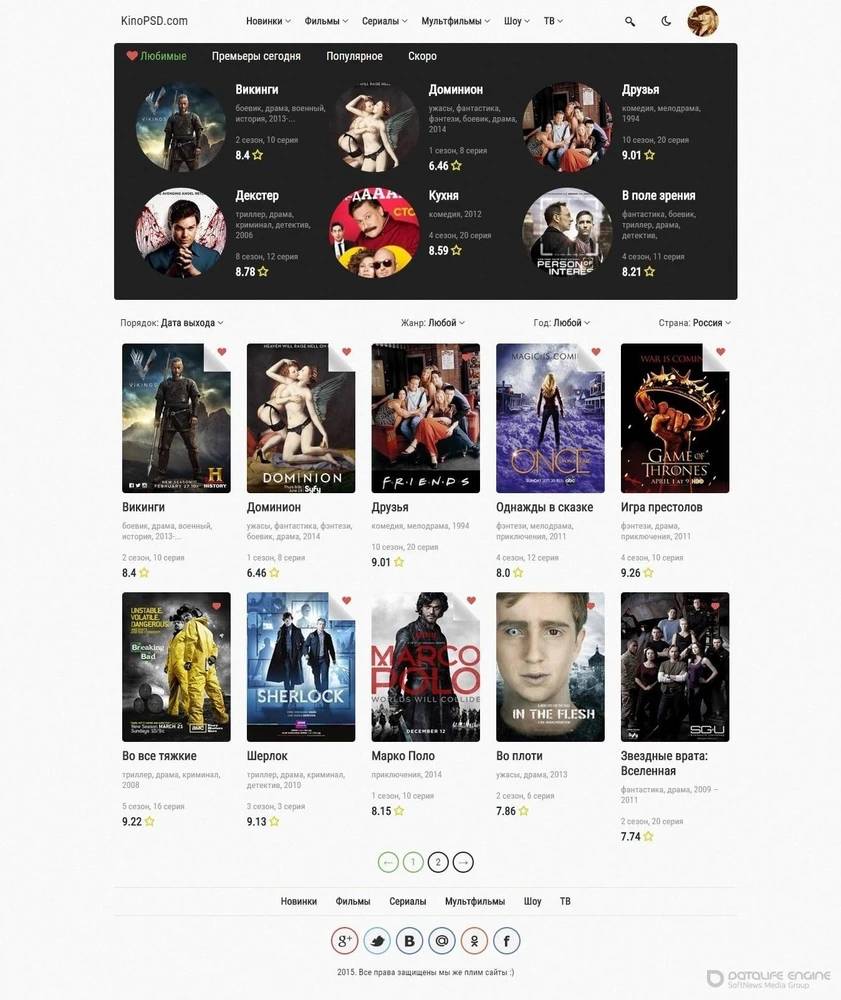This screenshot has height=1000, width=841.
Task: Go to page 2
Action: (438, 862)
